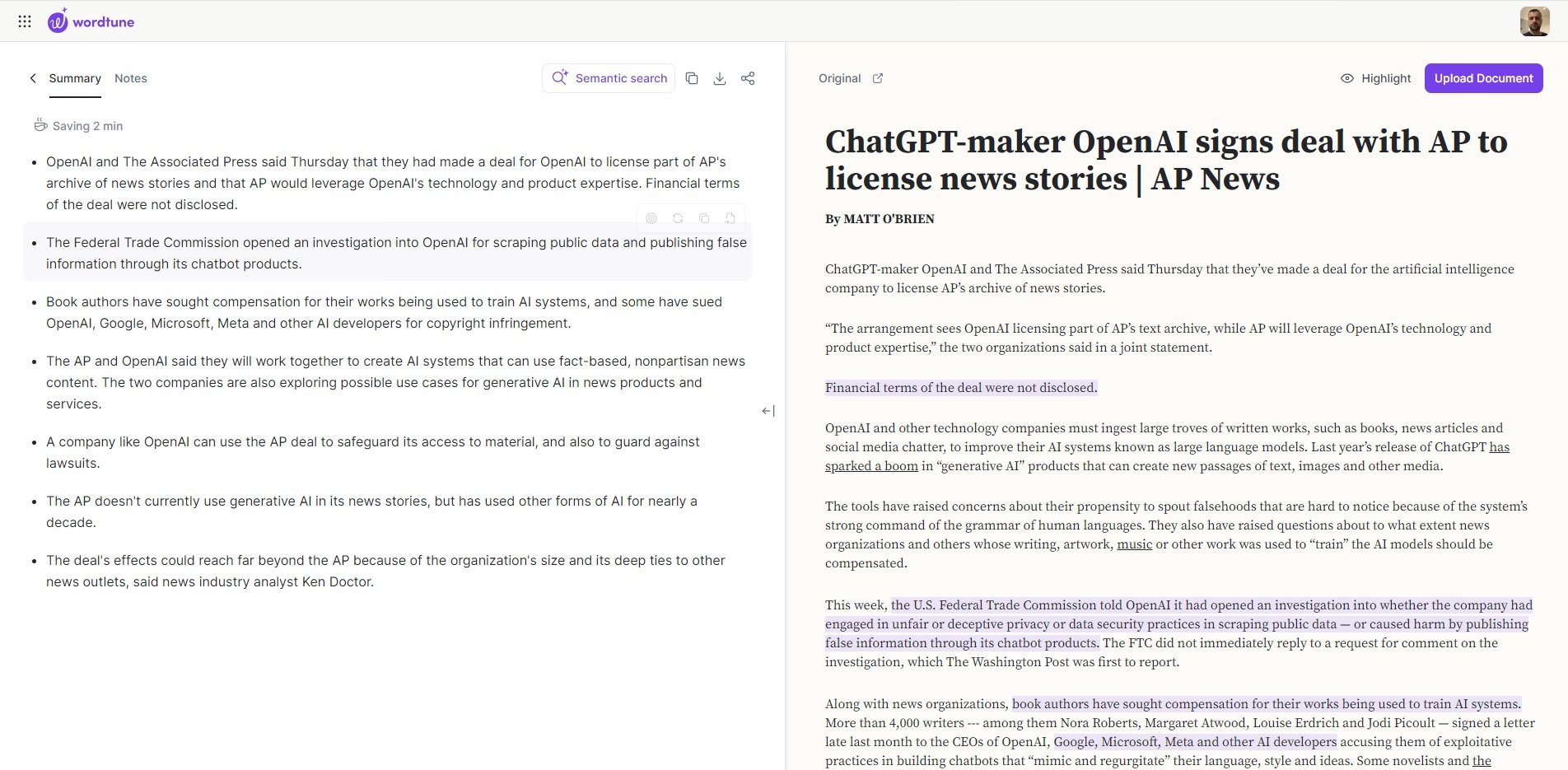Click the Wordtune logo
The height and width of the screenshot is (770, 1568).
click(x=91, y=21)
